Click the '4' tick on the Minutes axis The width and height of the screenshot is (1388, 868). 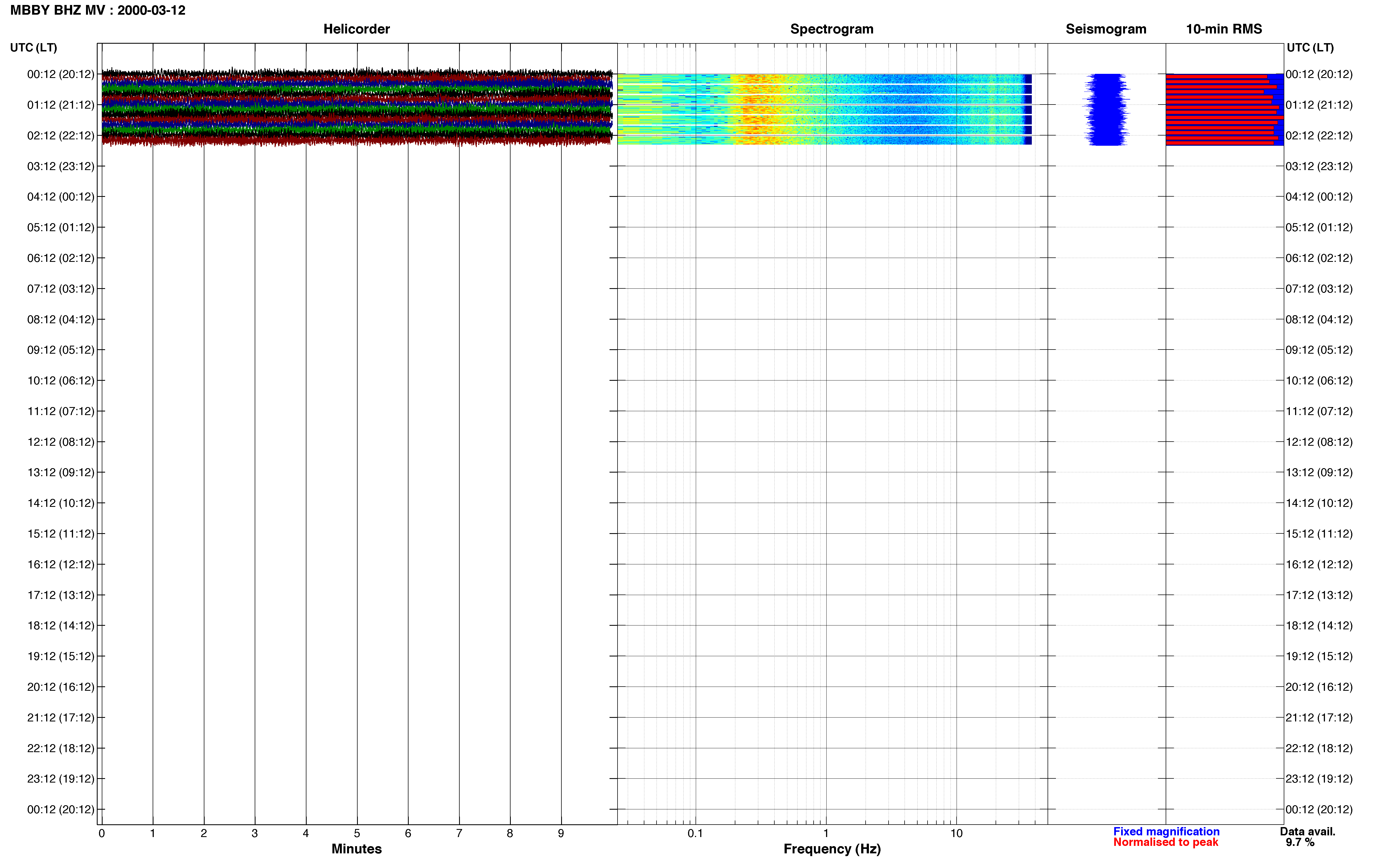tap(306, 833)
